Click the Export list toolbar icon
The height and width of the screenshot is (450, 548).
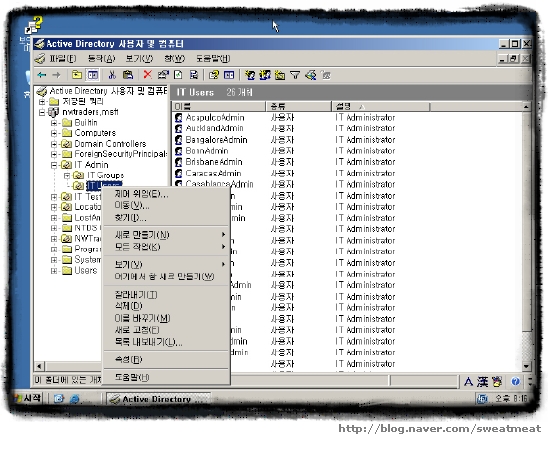tap(194, 75)
